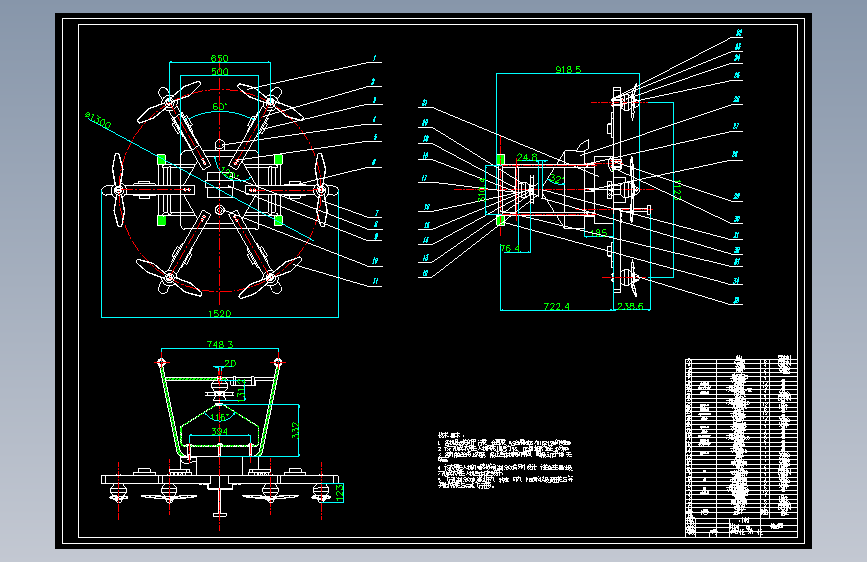Click the 918.5 dimension in side view
The height and width of the screenshot is (562, 867).
point(568,69)
